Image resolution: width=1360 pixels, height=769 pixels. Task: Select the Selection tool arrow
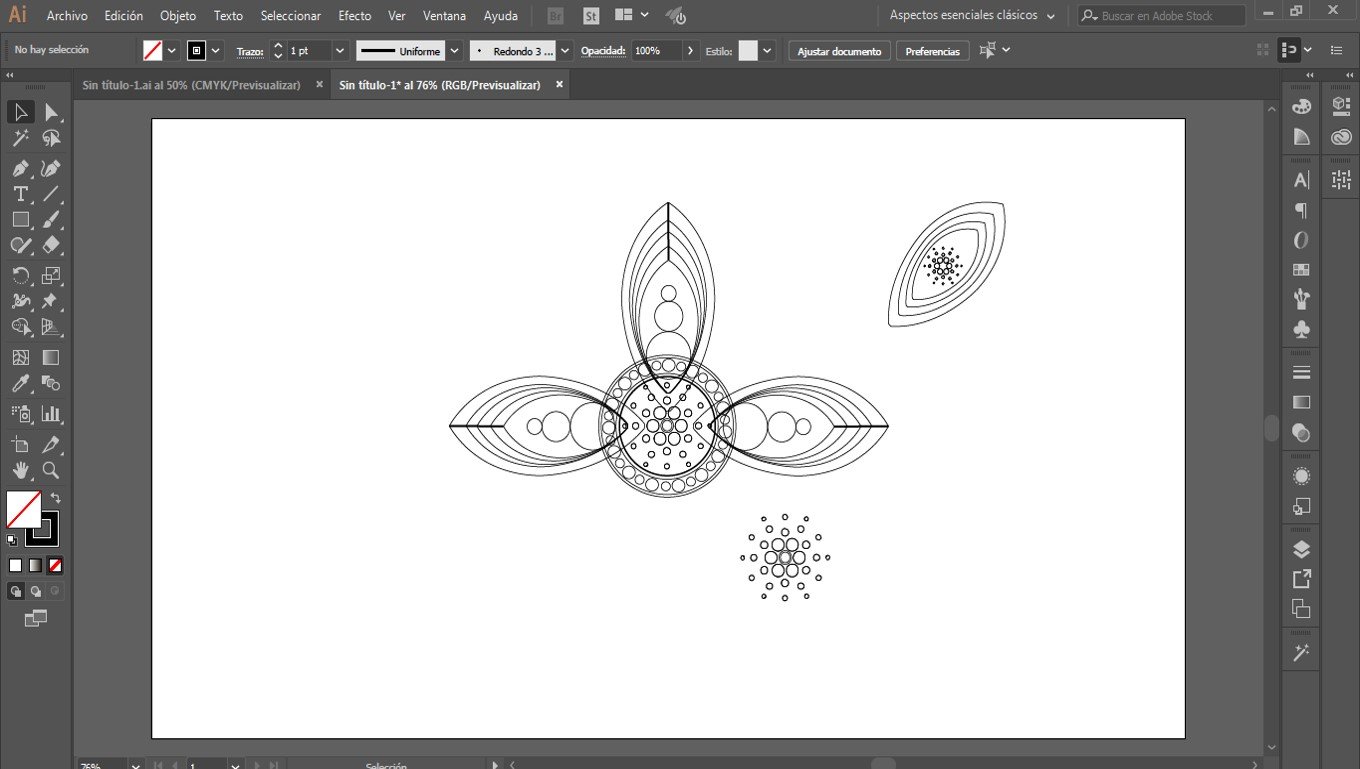[x=20, y=112]
